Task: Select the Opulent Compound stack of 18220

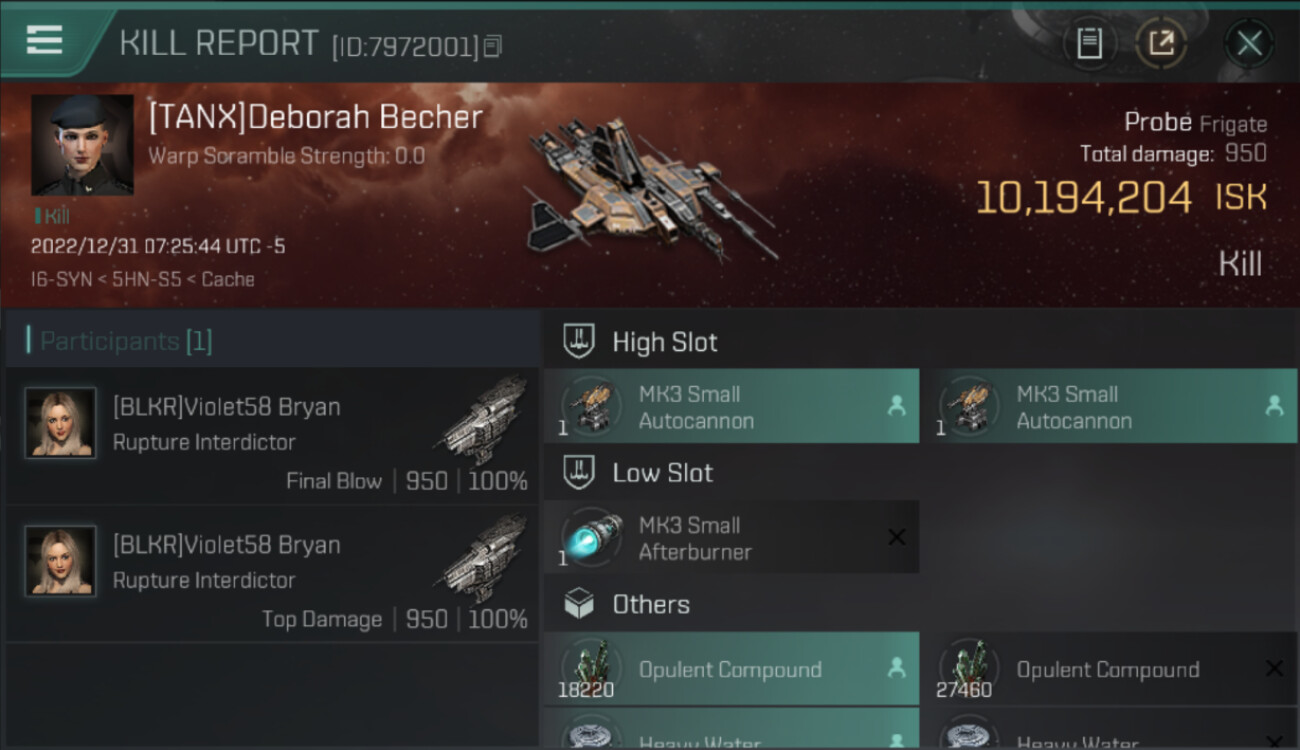Action: pos(731,669)
